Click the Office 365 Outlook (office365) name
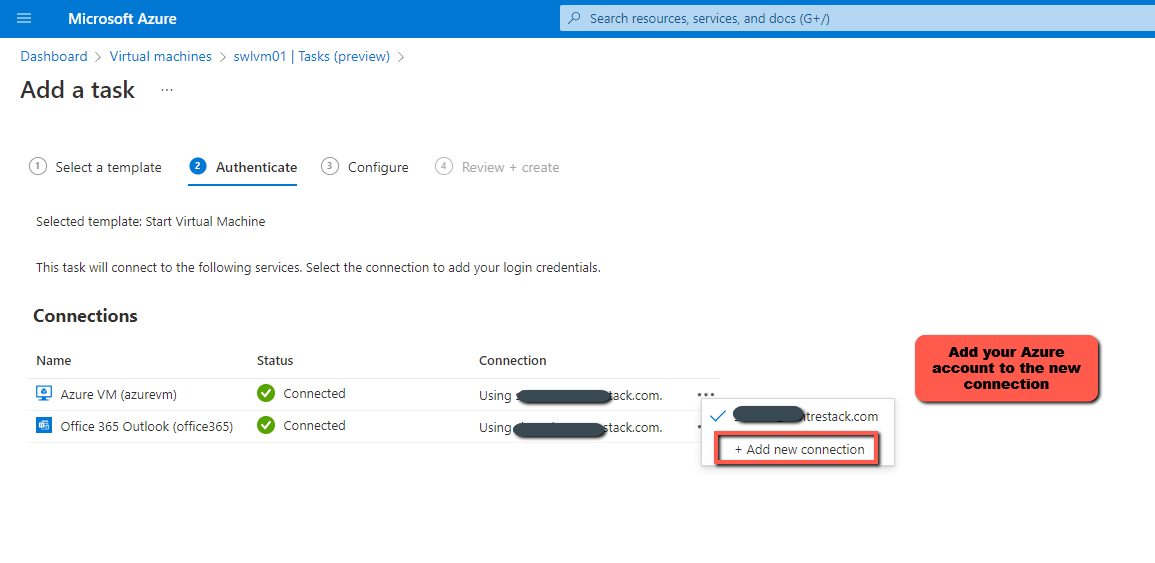Screen dimensions: 1155x563 (x=147, y=427)
